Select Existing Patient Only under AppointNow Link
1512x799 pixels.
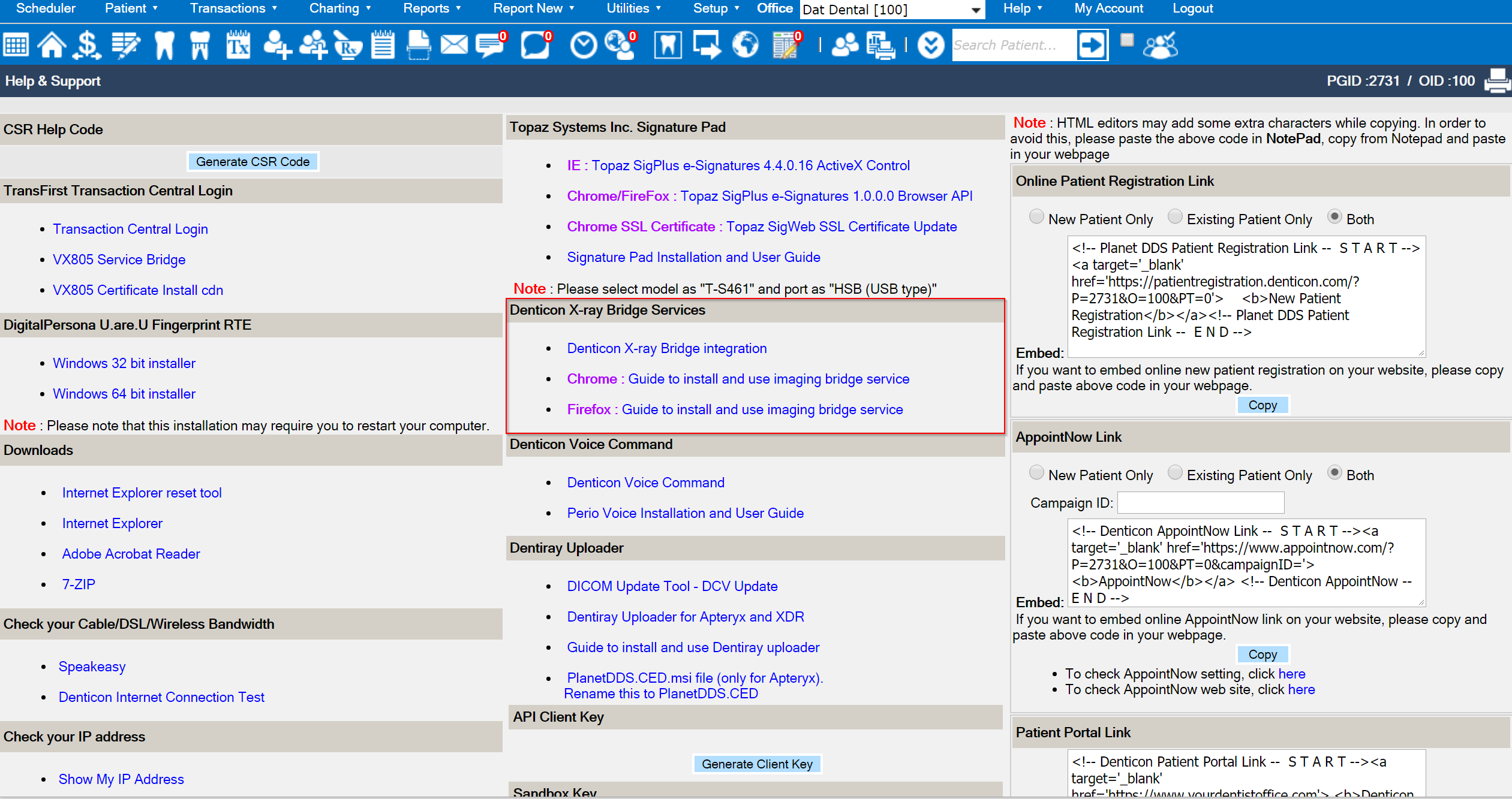(1175, 473)
